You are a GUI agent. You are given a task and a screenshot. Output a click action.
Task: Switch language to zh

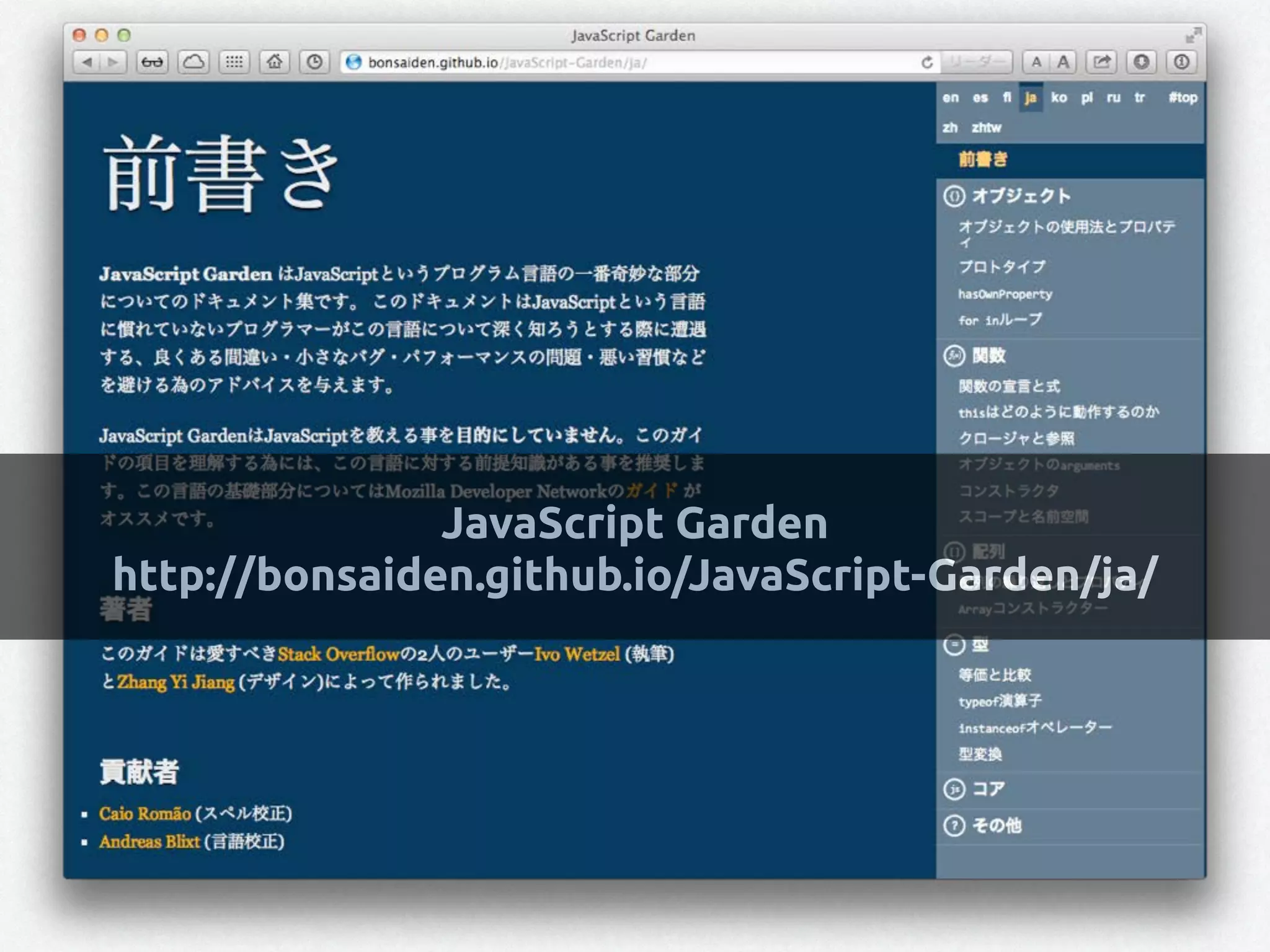tap(950, 128)
